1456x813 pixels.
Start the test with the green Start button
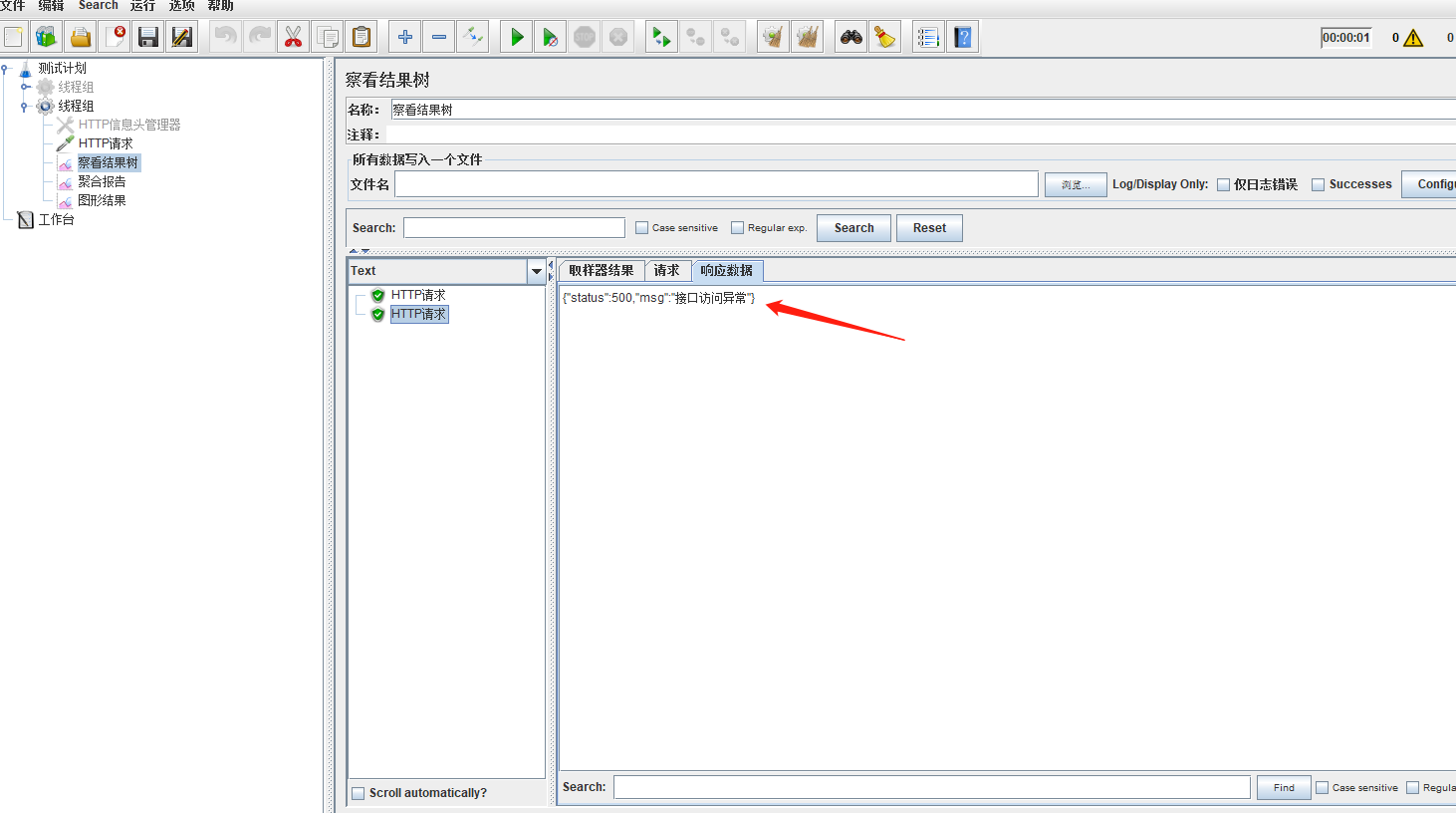click(515, 36)
